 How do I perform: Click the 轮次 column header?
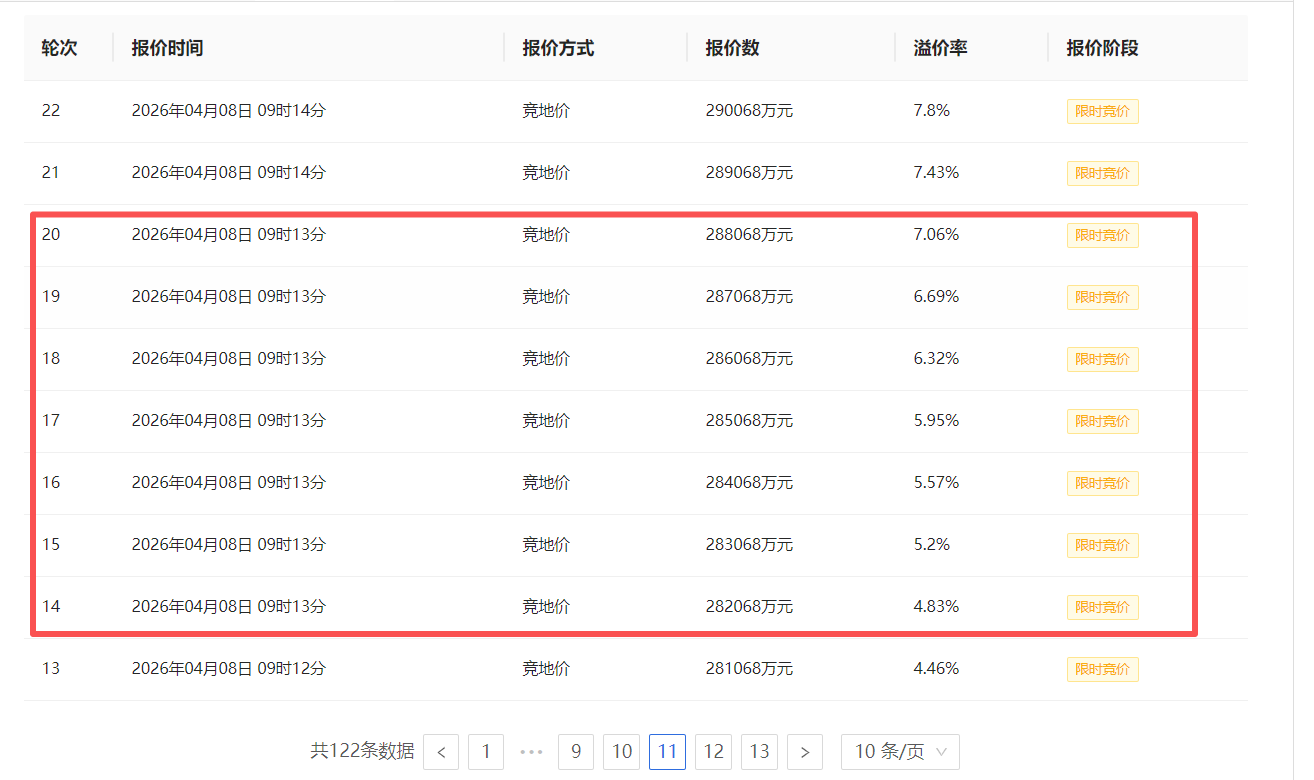point(59,48)
